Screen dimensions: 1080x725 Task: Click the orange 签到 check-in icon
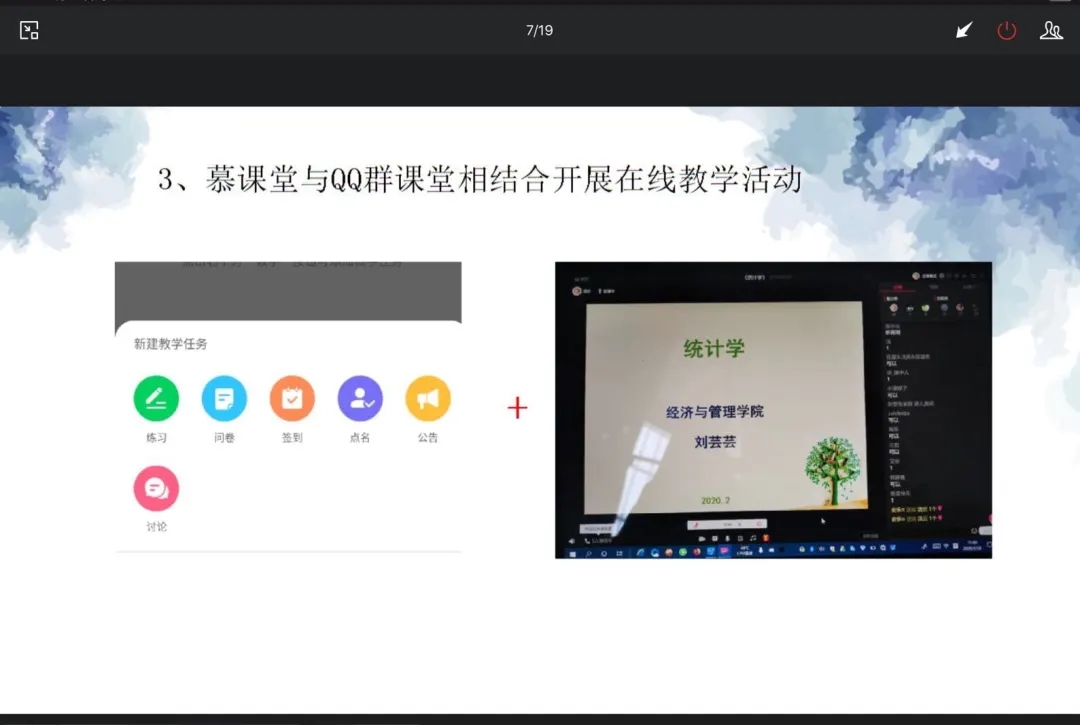pos(292,399)
